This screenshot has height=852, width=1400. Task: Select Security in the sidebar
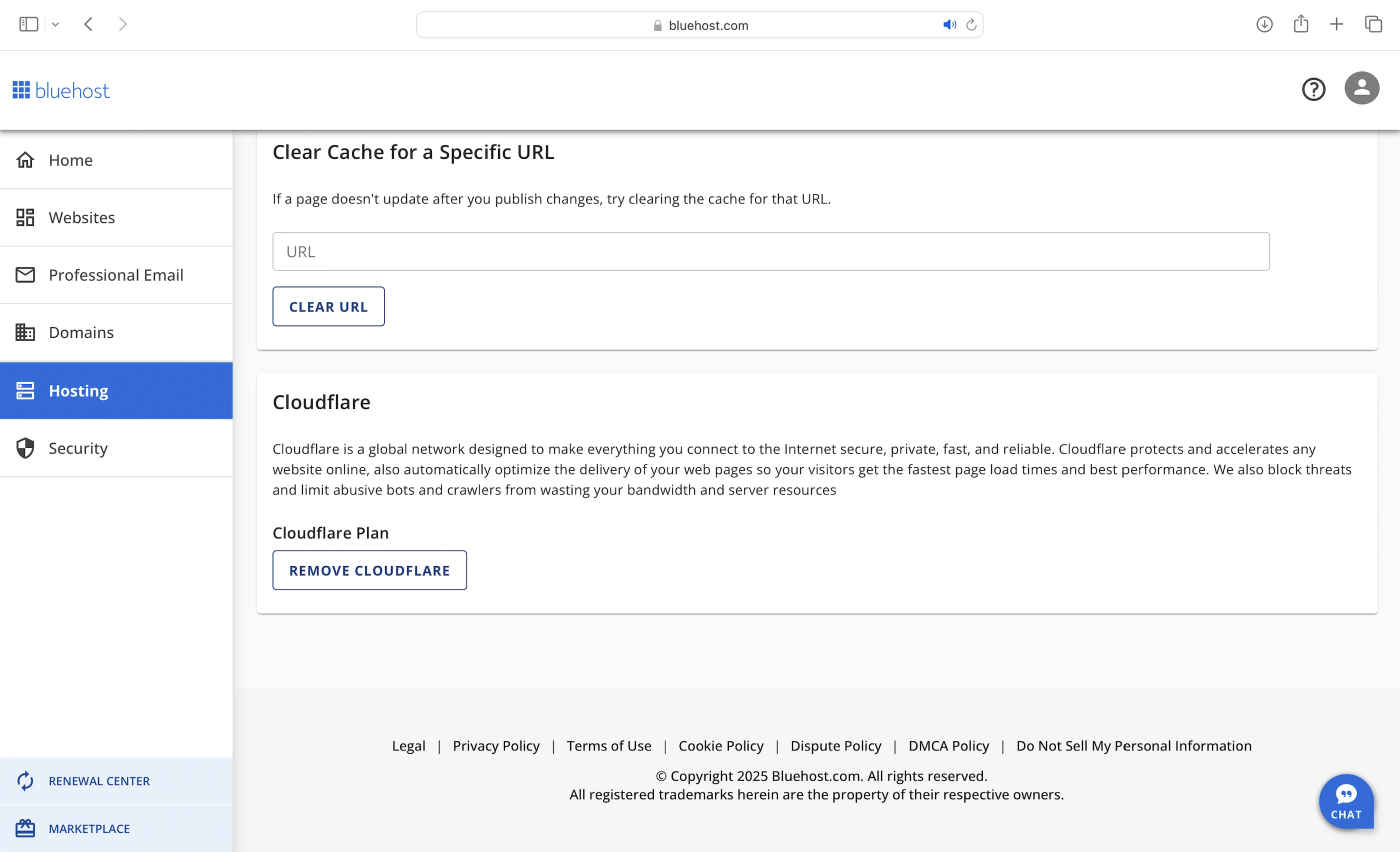coord(78,448)
